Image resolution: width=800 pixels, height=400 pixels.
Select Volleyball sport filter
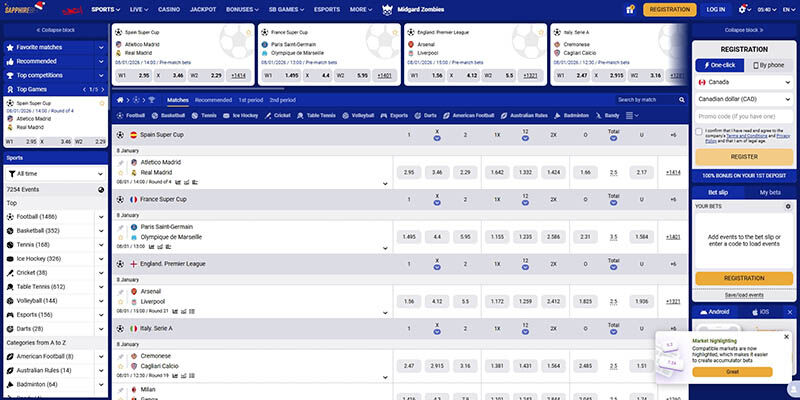click(x=358, y=116)
